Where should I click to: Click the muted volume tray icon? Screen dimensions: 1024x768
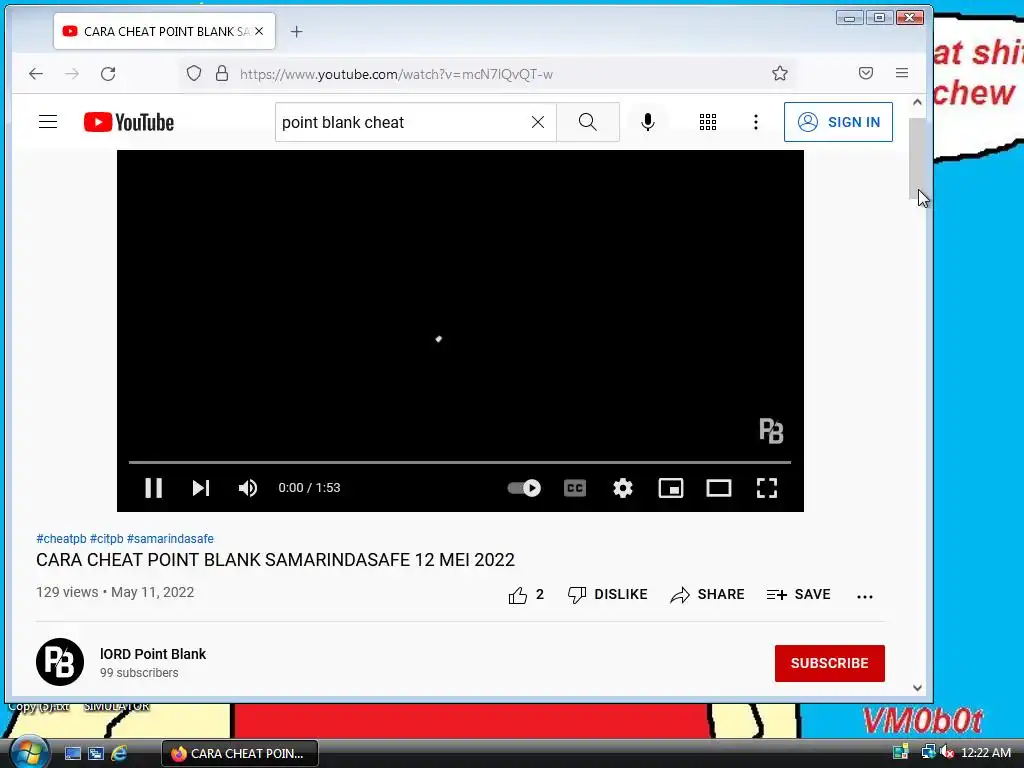(x=947, y=753)
